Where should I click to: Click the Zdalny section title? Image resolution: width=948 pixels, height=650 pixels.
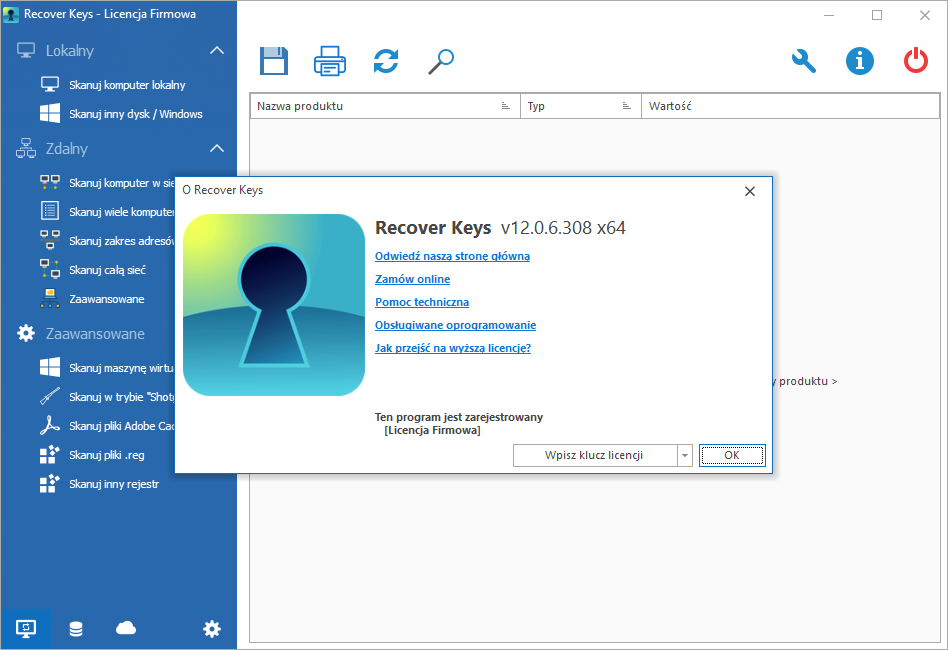(67, 149)
